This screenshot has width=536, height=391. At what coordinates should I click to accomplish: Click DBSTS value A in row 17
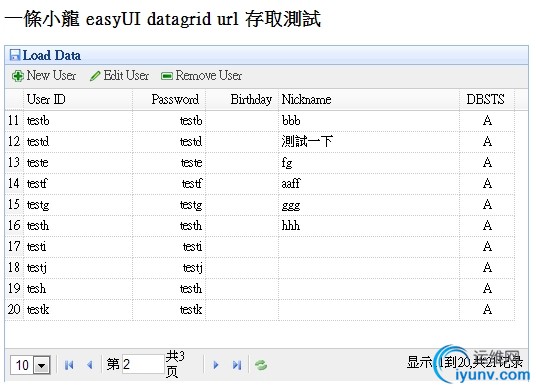click(x=487, y=246)
